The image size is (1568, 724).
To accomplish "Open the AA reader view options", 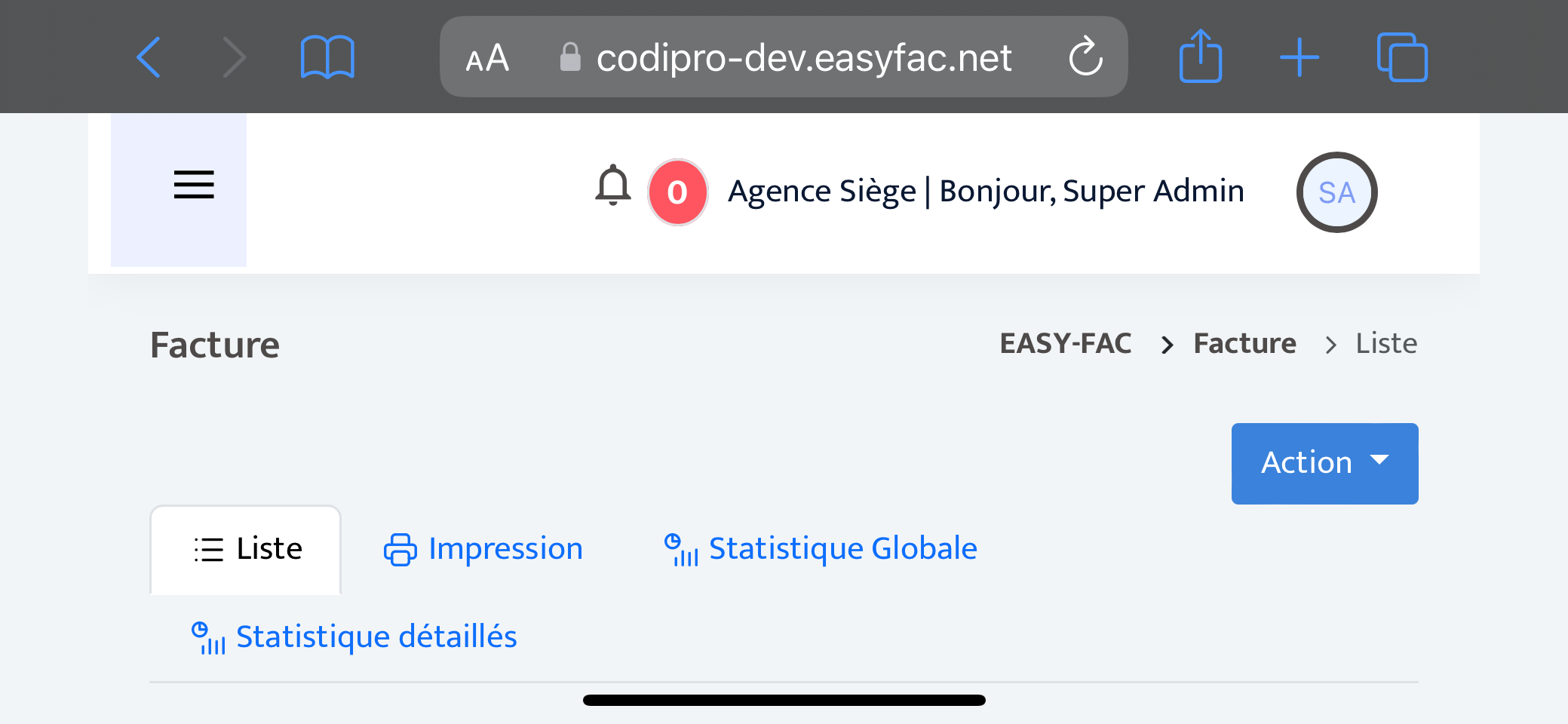I will point(487,58).
